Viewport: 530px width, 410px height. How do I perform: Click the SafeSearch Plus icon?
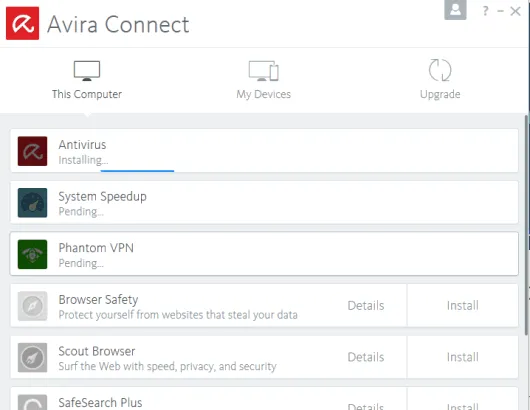[32, 402]
